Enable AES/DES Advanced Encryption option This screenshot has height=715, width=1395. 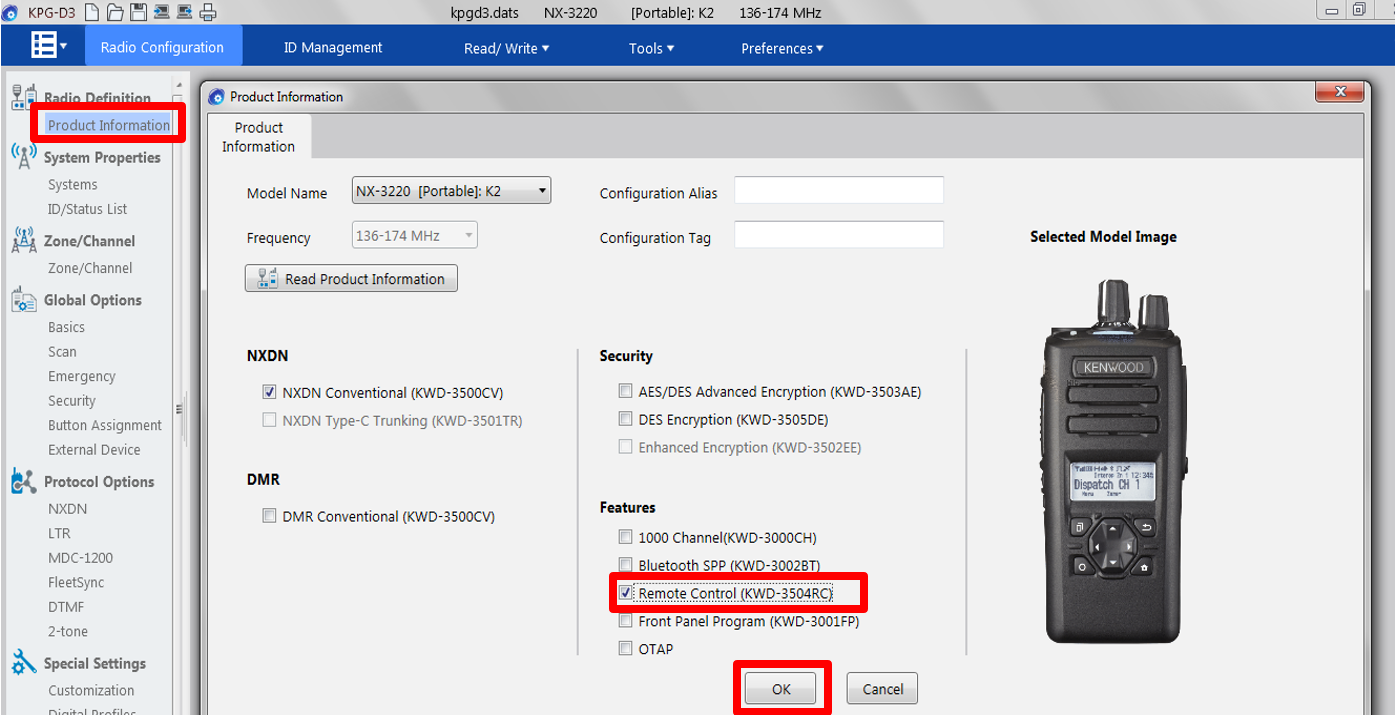pyautogui.click(x=625, y=392)
